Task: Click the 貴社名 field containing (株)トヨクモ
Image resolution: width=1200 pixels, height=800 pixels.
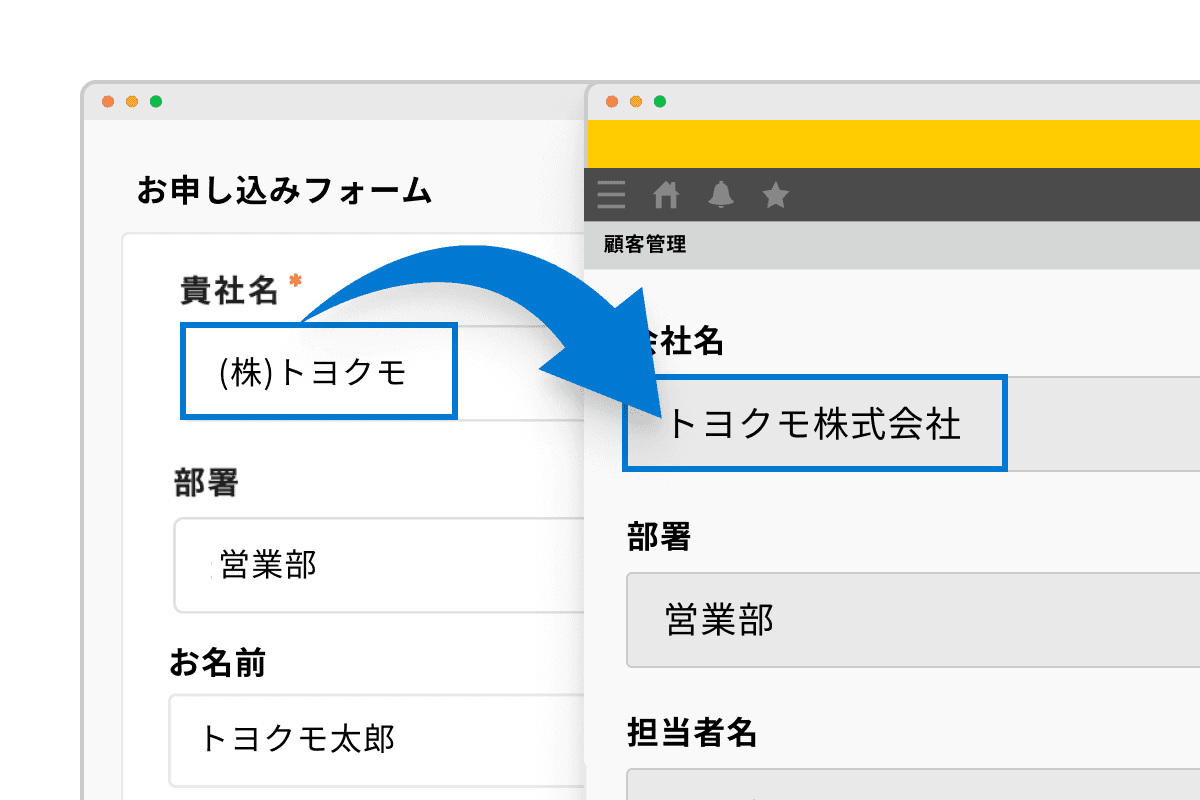Action: (x=318, y=371)
